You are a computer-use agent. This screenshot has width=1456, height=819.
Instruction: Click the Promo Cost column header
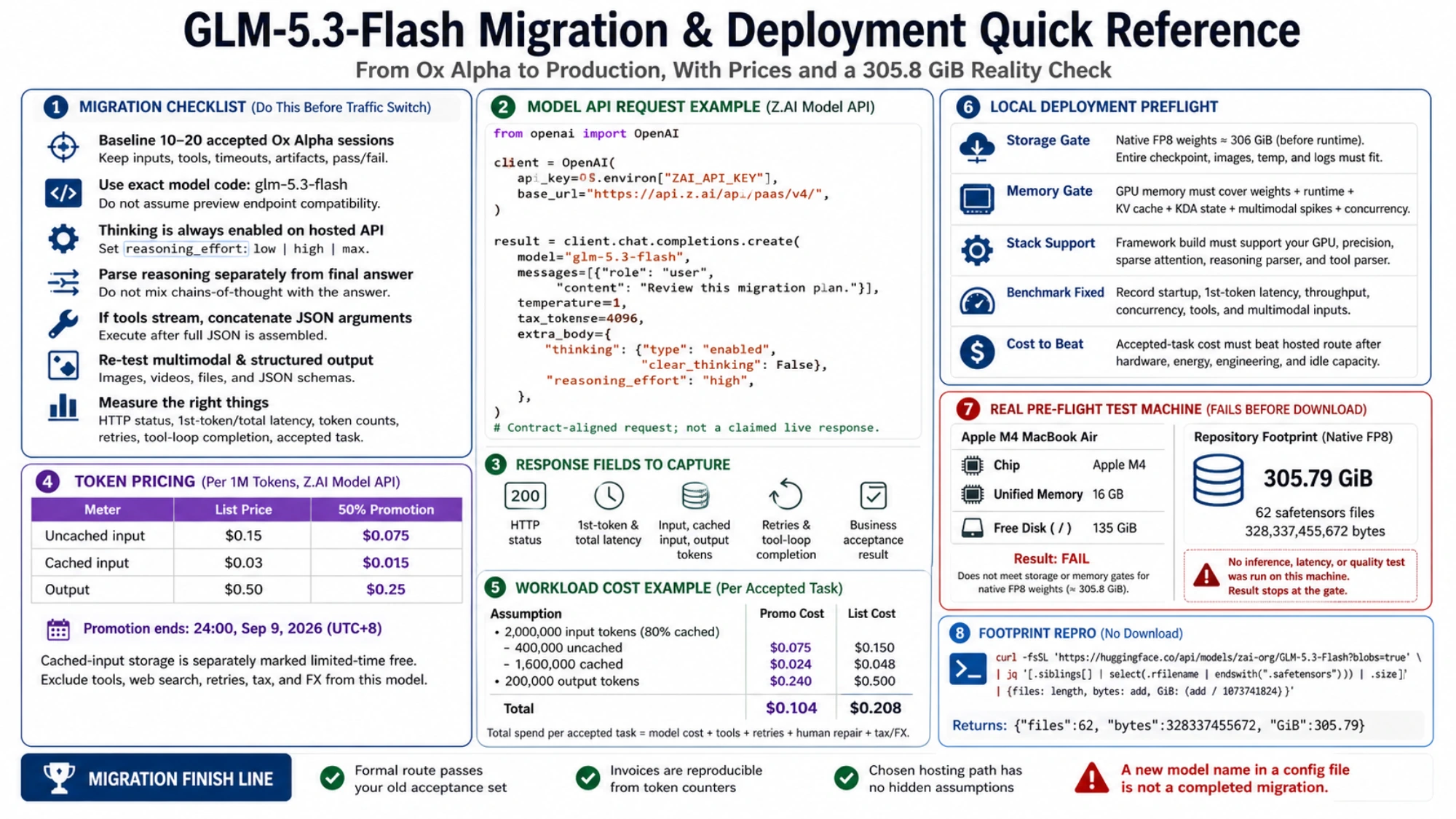pos(791,614)
